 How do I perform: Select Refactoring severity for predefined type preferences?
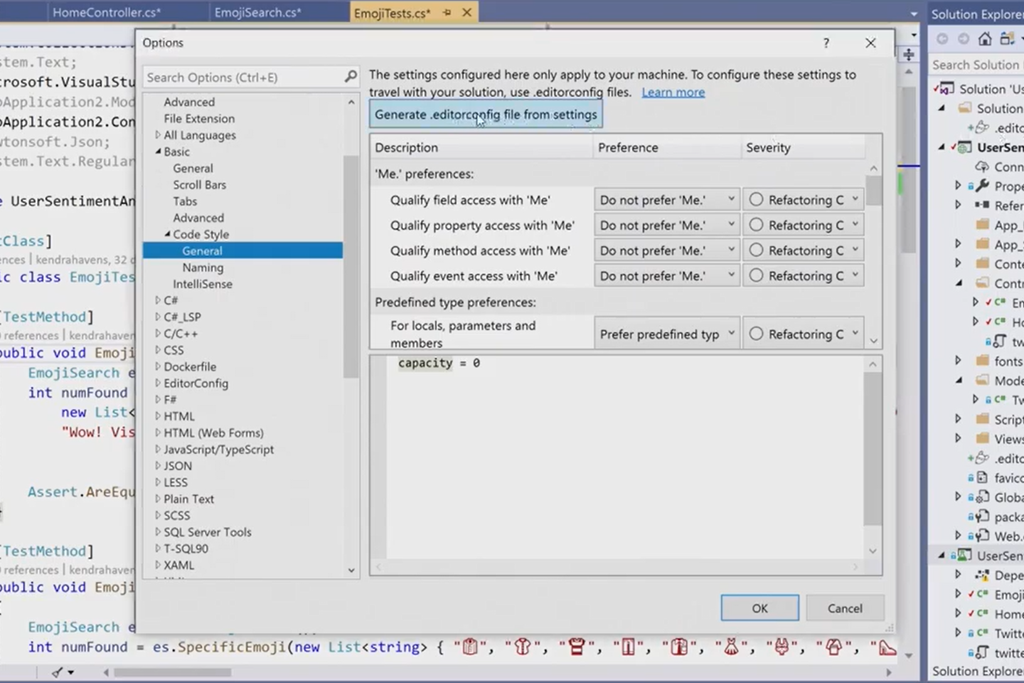point(803,333)
